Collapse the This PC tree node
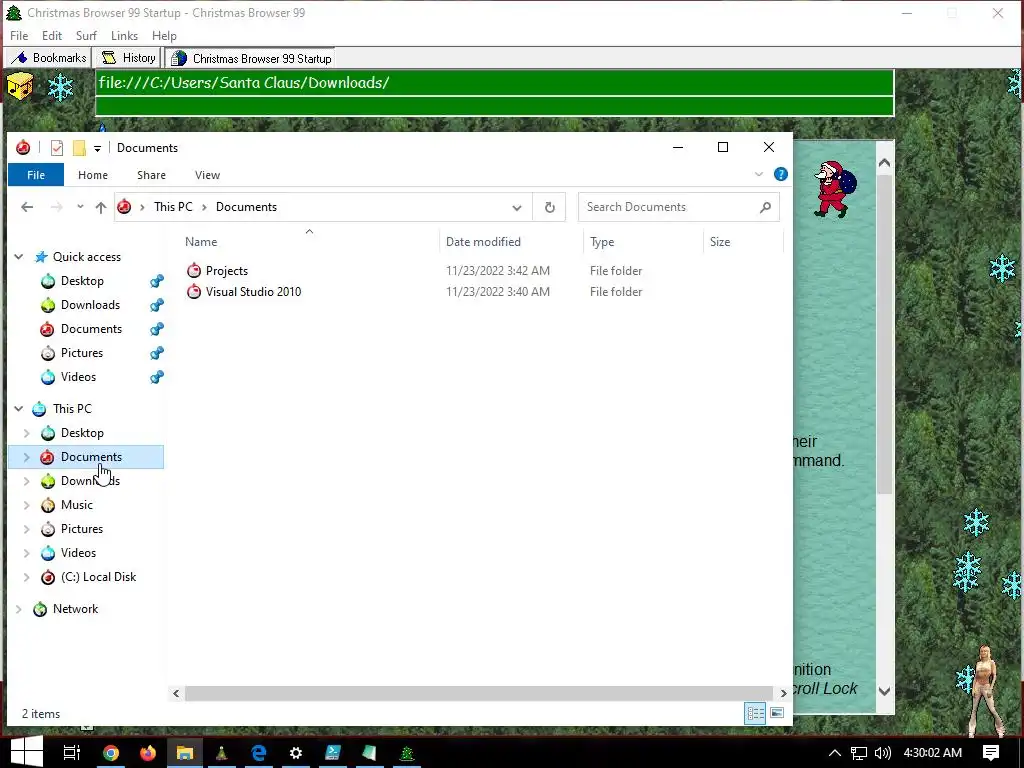Image resolution: width=1024 pixels, height=768 pixels. point(18,409)
